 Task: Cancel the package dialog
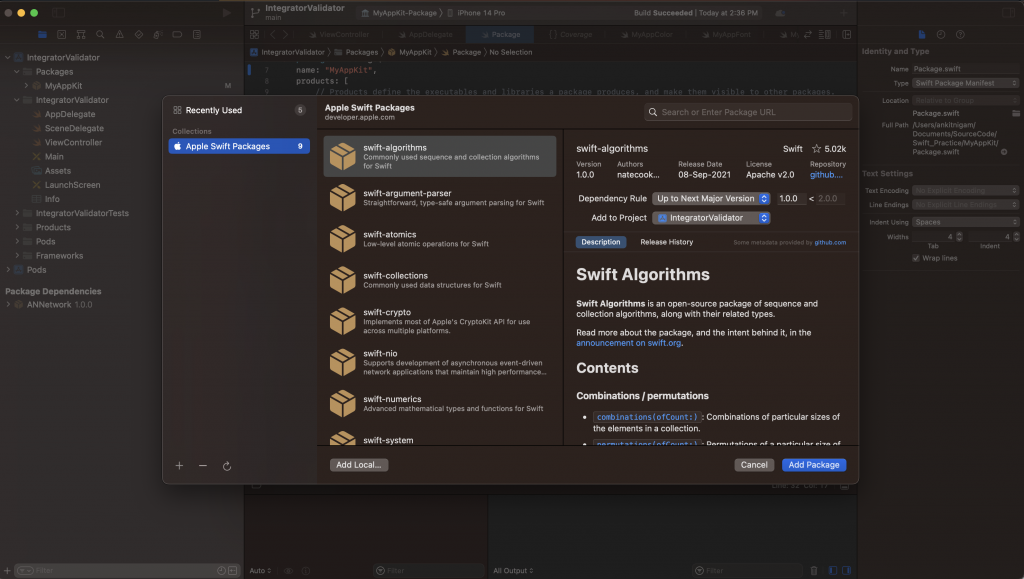coord(754,465)
